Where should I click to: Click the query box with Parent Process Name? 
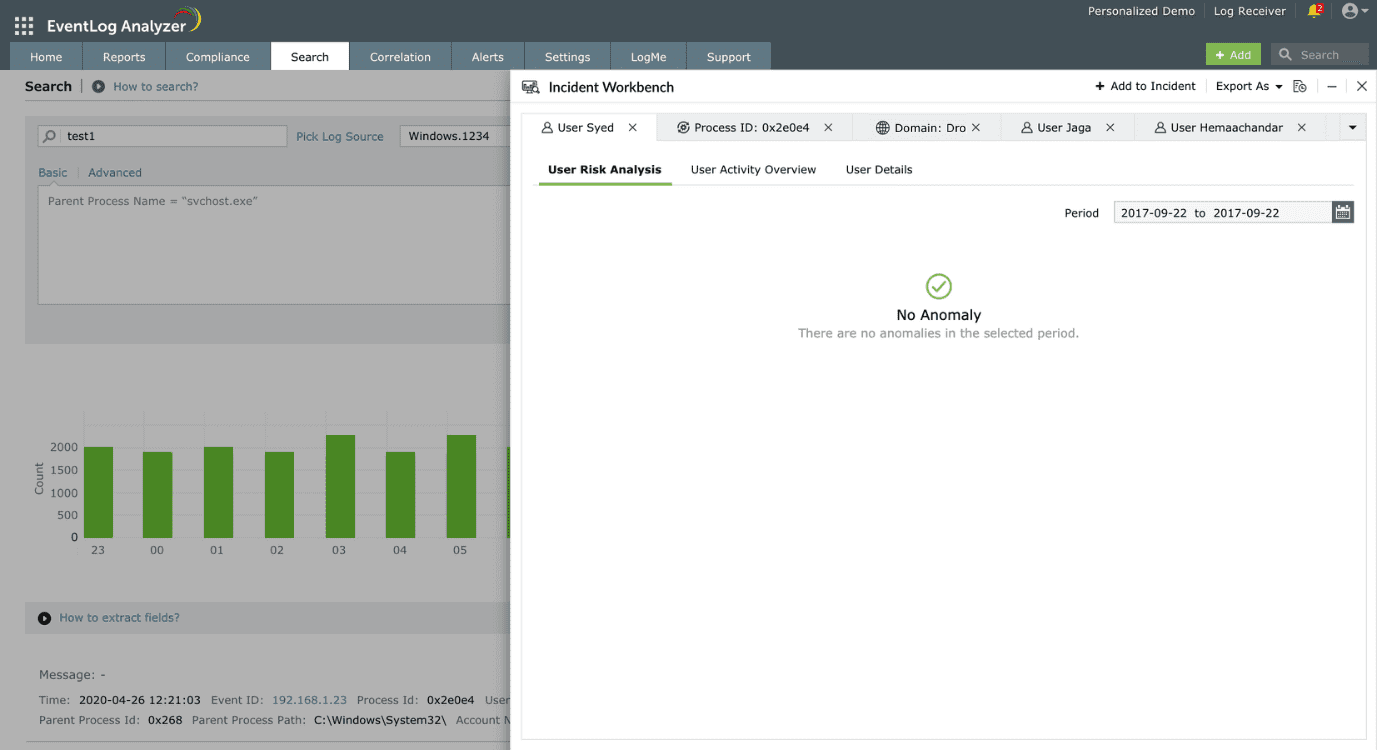point(274,245)
